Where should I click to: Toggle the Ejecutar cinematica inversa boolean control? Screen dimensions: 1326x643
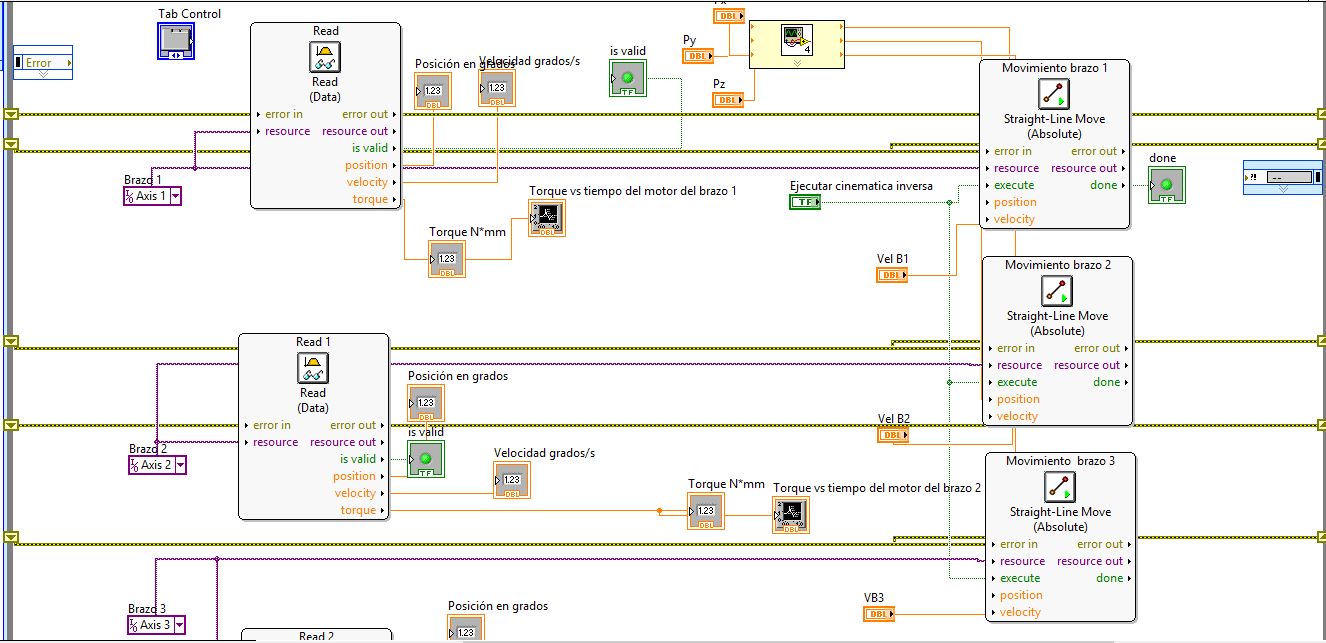[805, 203]
